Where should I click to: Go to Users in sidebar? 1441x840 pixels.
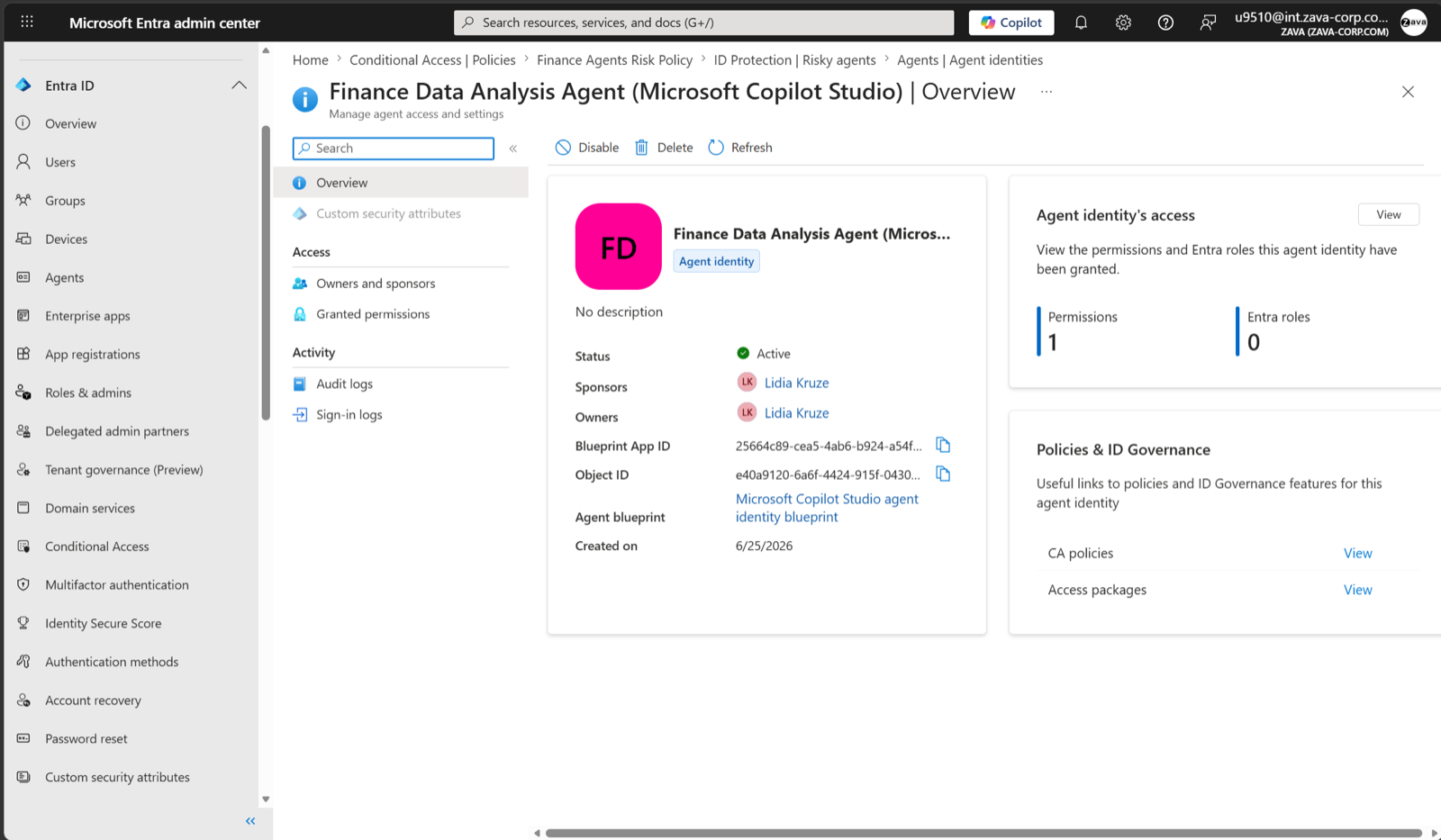(x=60, y=162)
